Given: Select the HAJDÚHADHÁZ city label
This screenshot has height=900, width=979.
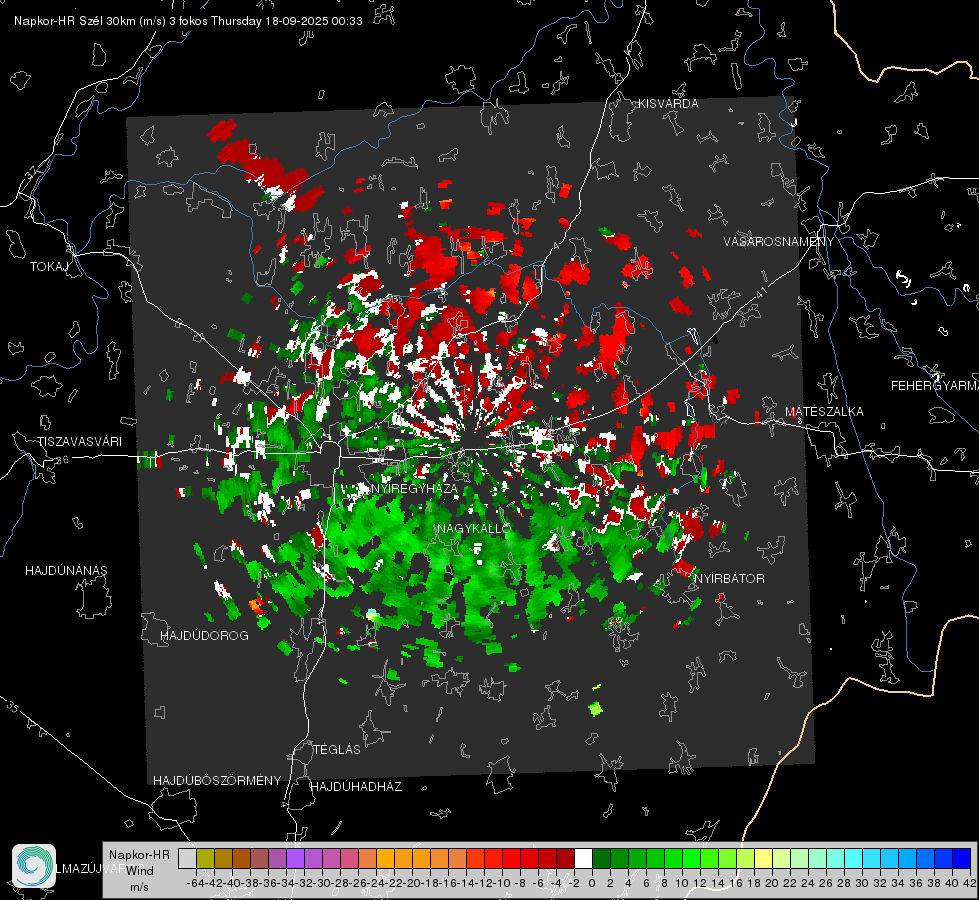Looking at the screenshot, I should click(x=356, y=786).
